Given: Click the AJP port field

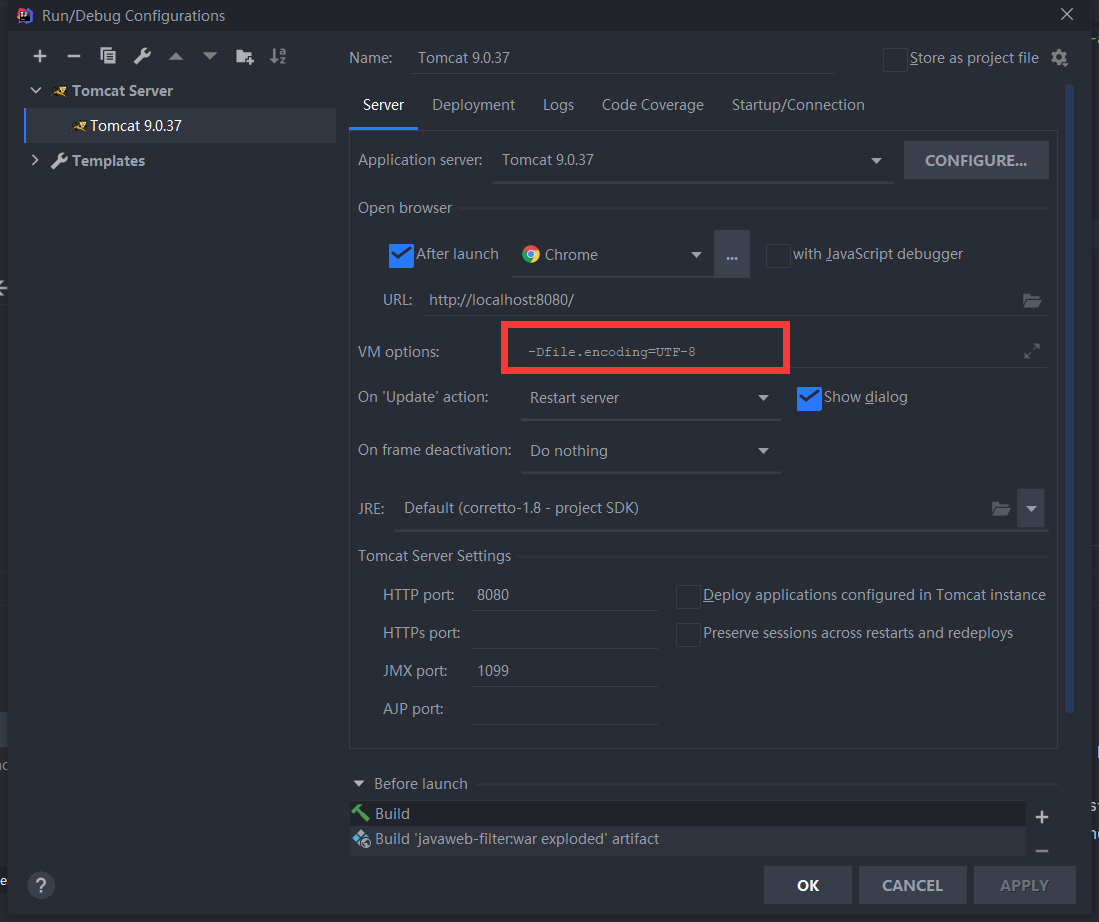Looking at the screenshot, I should pyautogui.click(x=564, y=709).
